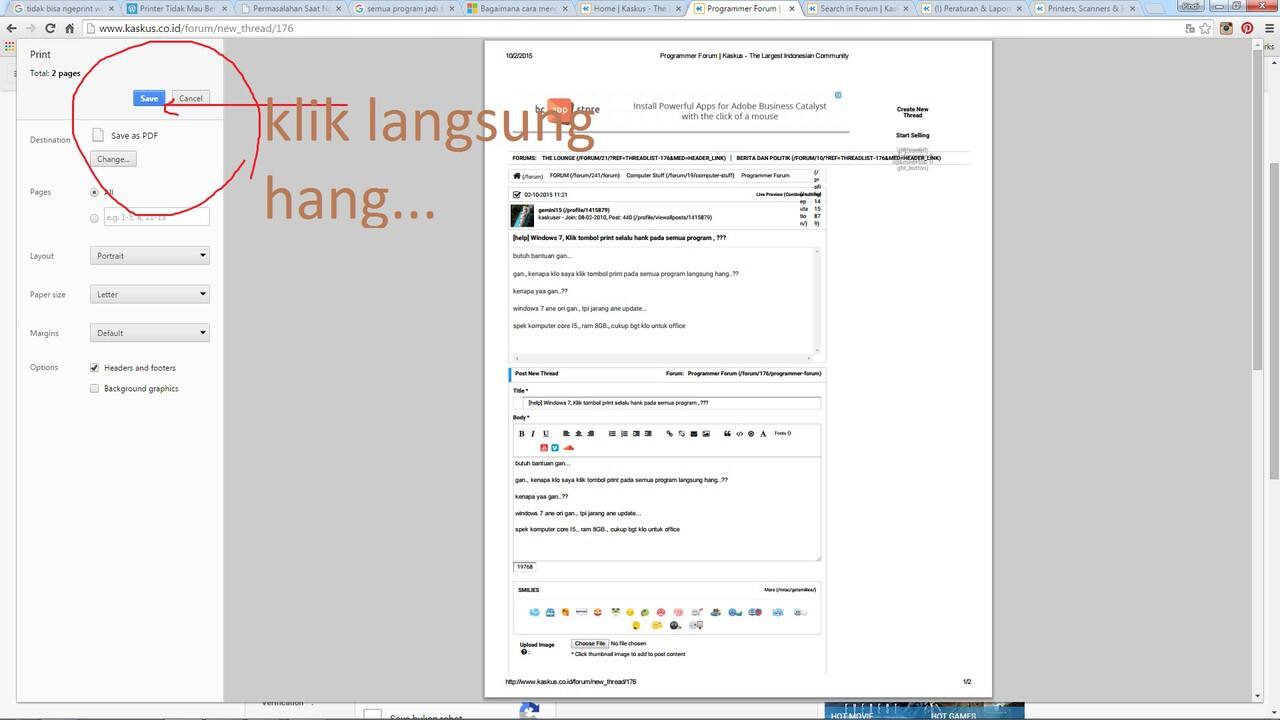
Task: Switch to 'Printer Tidak Mau' tab
Action: click(175, 8)
